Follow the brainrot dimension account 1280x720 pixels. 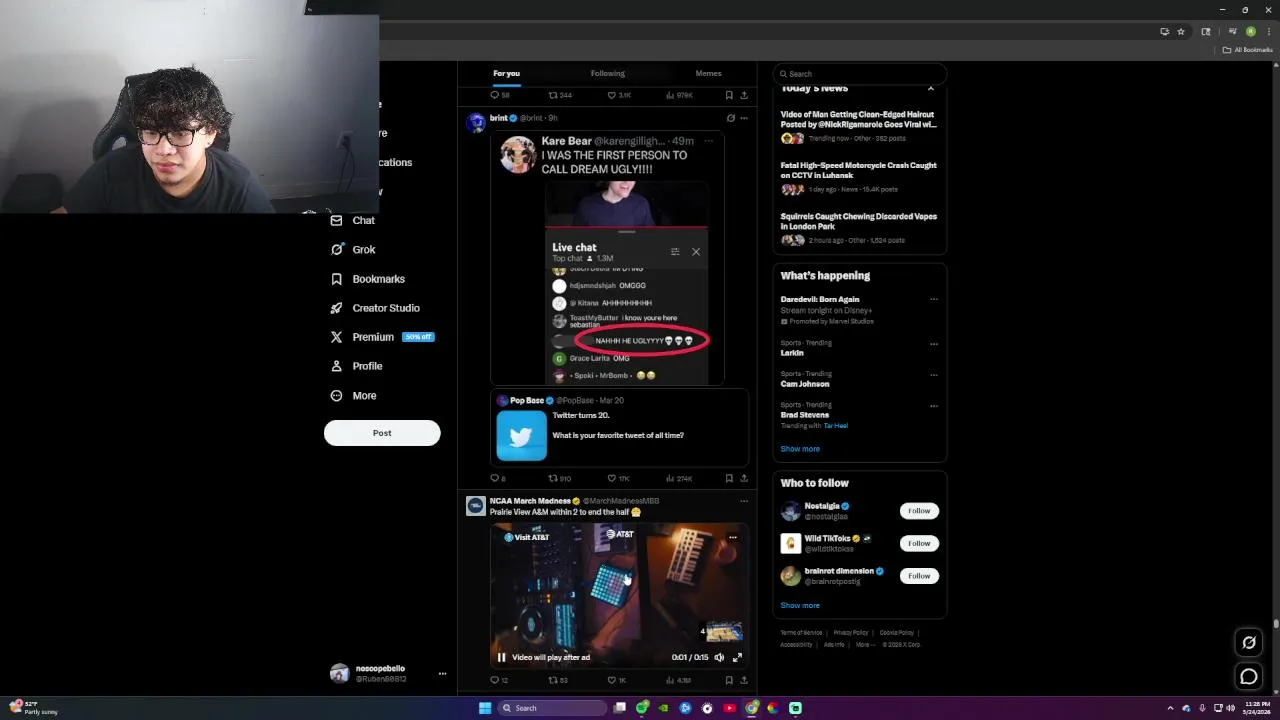tap(919, 576)
